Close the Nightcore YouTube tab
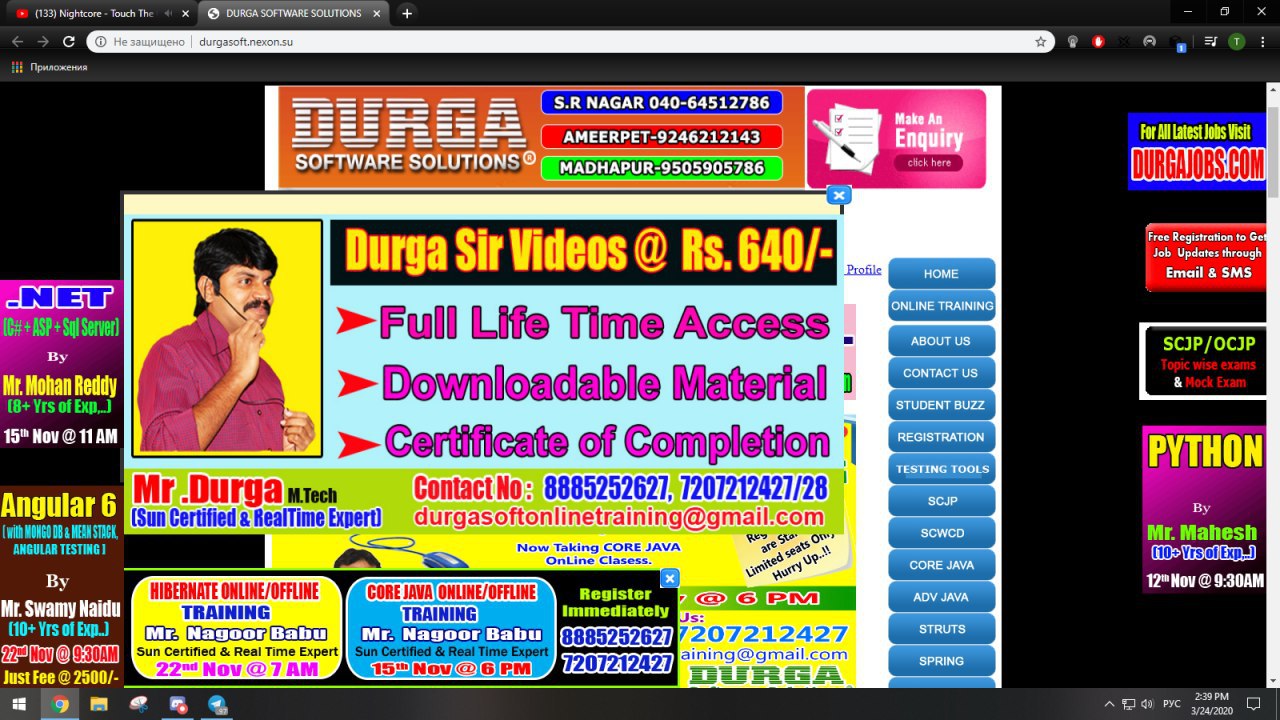Image resolution: width=1280 pixels, height=720 pixels. click(x=185, y=14)
